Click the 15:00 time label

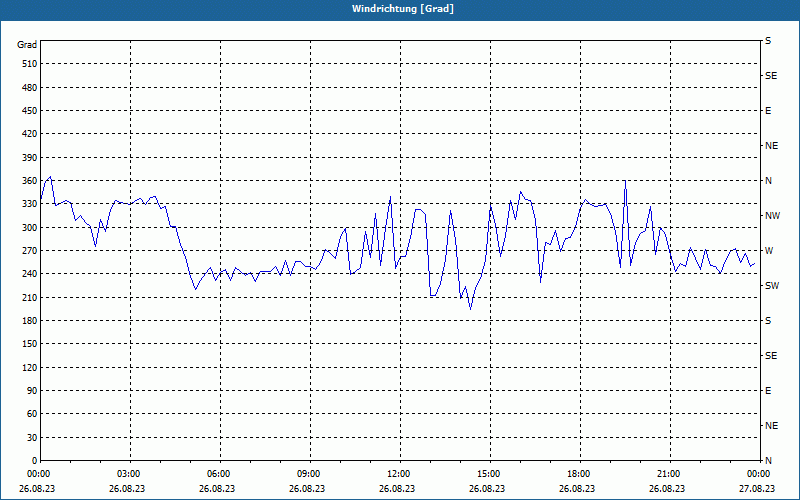point(487,474)
